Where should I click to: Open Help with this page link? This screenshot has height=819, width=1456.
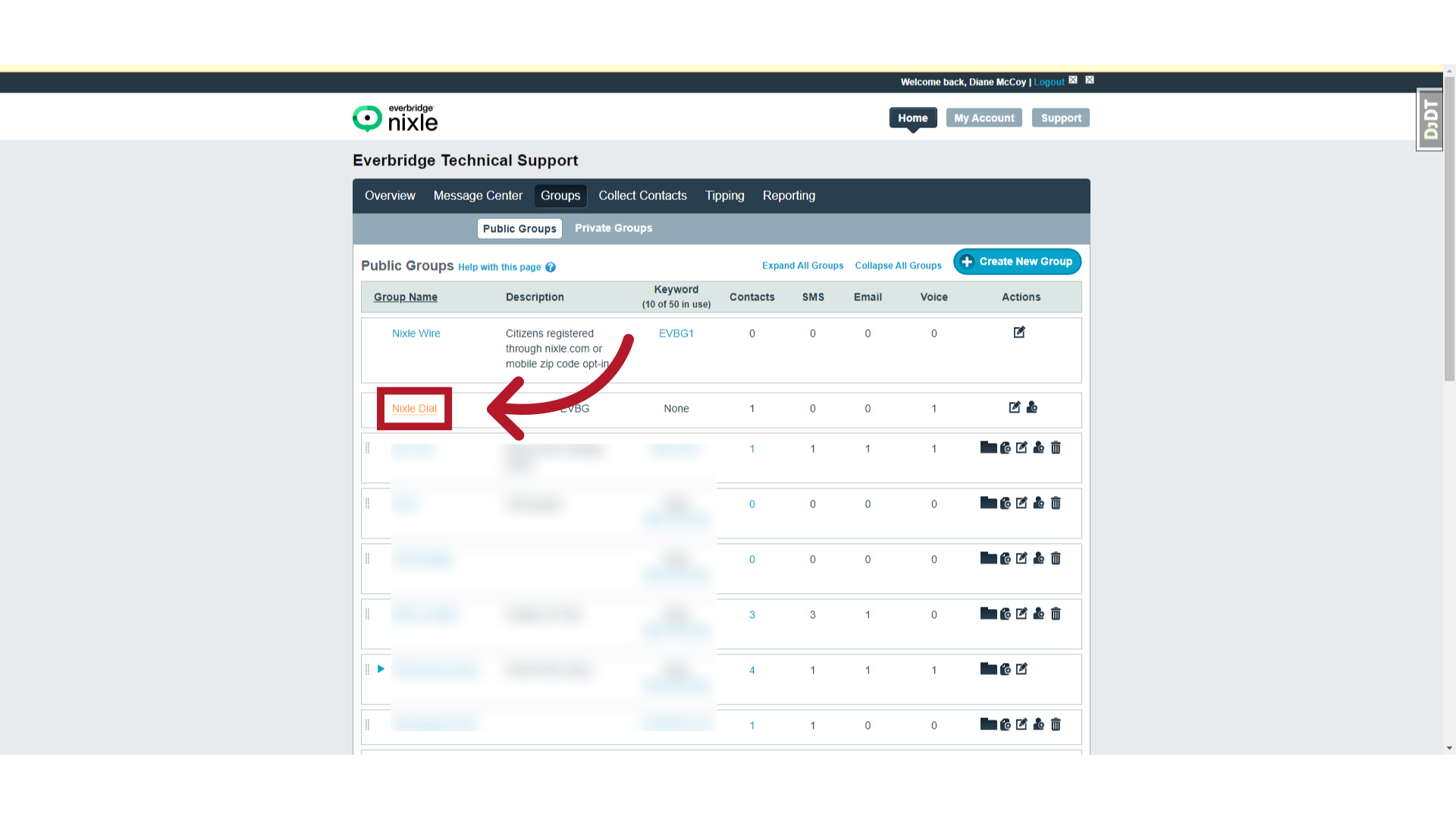click(499, 267)
